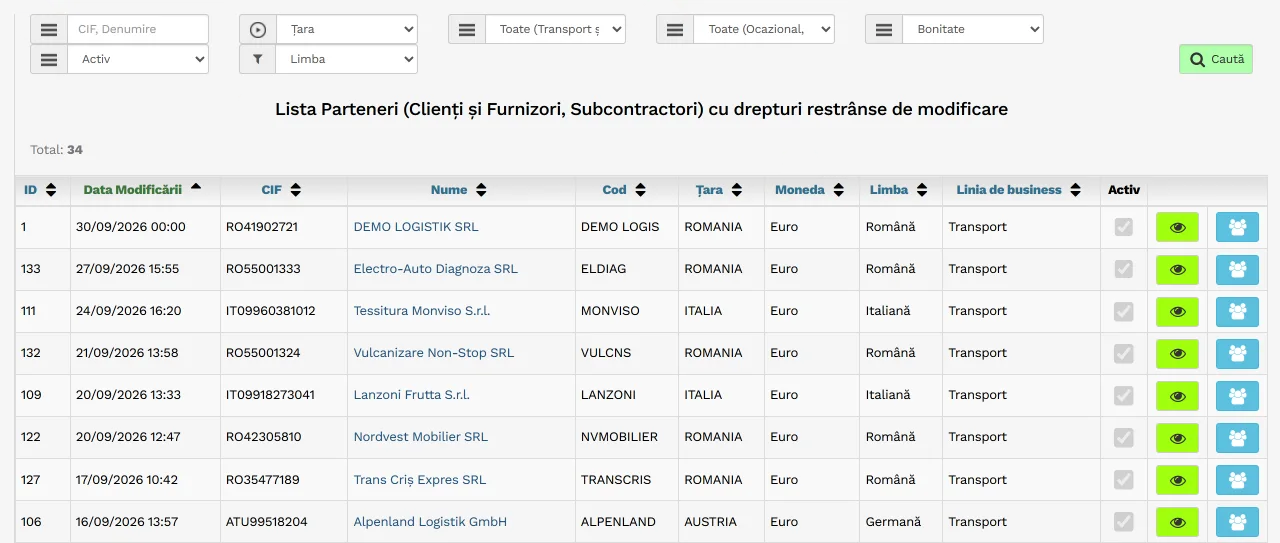Click the play-circle icon beside Țara dropdown
The height and width of the screenshot is (543, 1280).
point(258,29)
